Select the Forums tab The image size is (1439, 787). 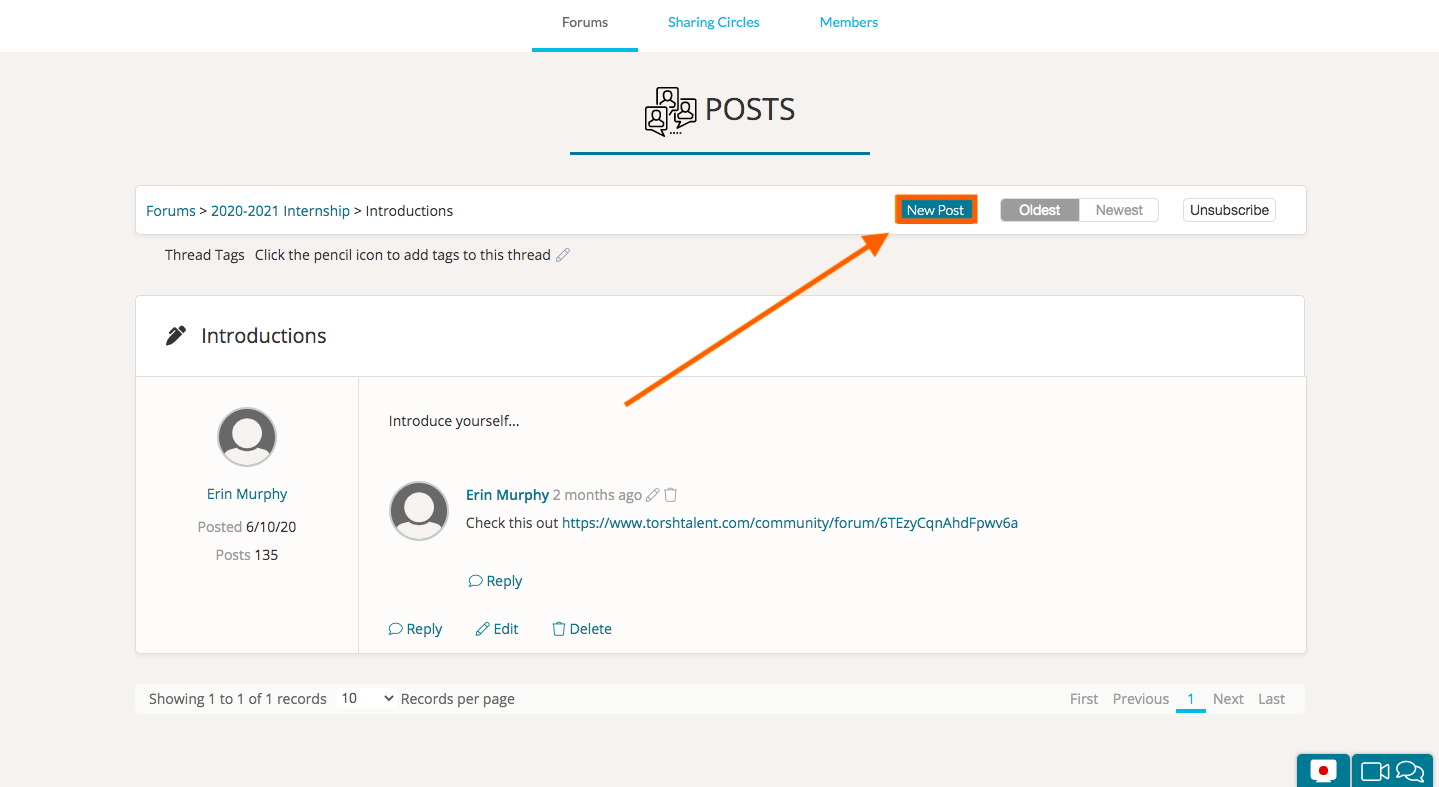(x=584, y=22)
